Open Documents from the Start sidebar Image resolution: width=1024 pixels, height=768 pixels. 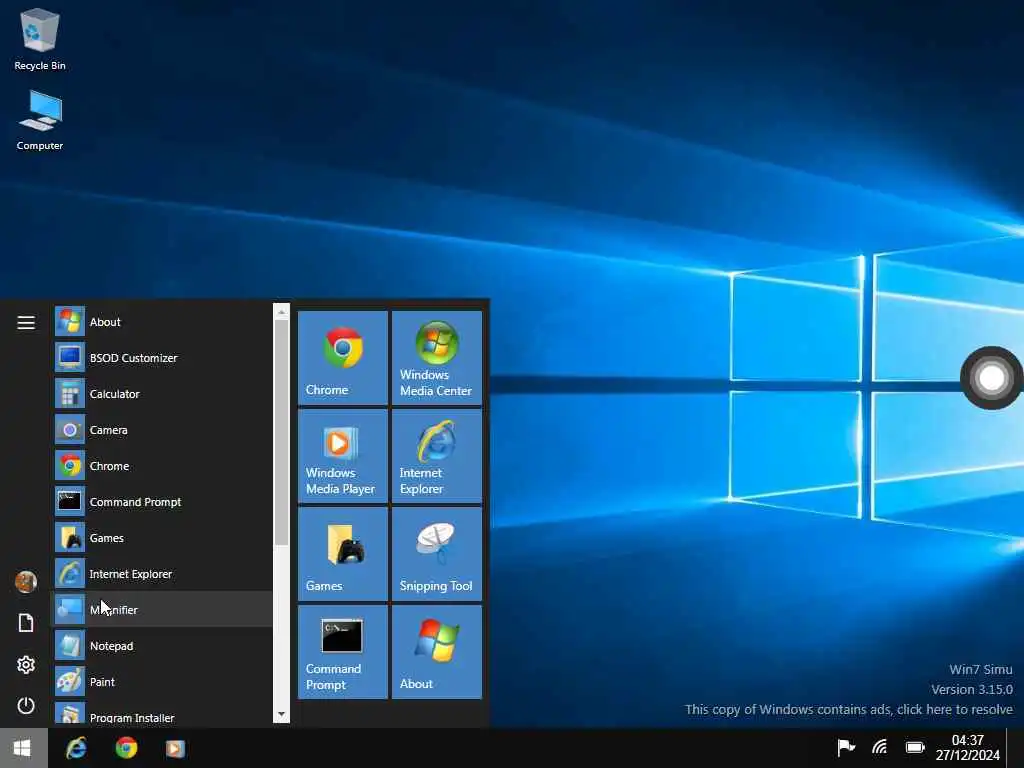26,623
